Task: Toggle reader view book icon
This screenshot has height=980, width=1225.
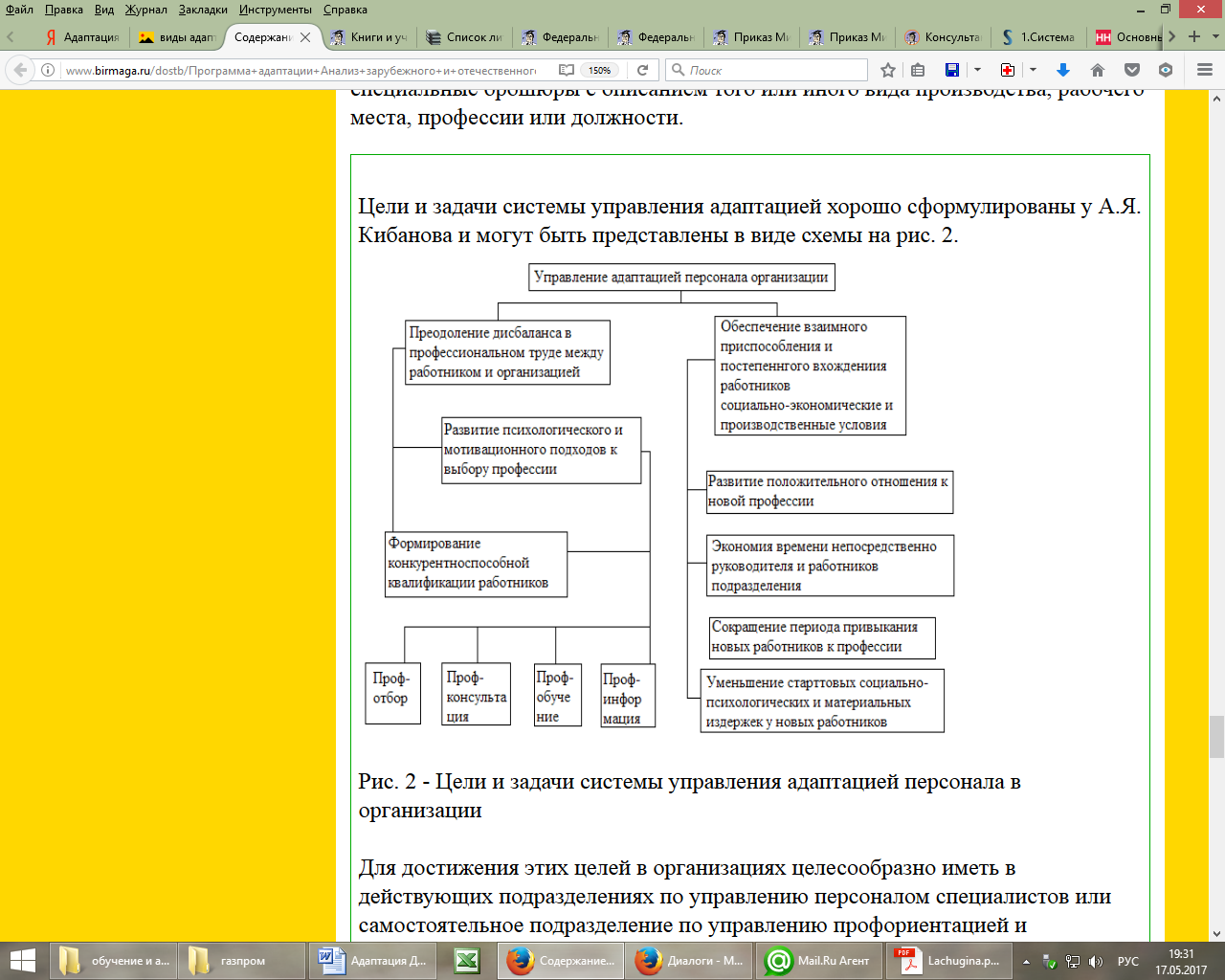Action: point(567,70)
